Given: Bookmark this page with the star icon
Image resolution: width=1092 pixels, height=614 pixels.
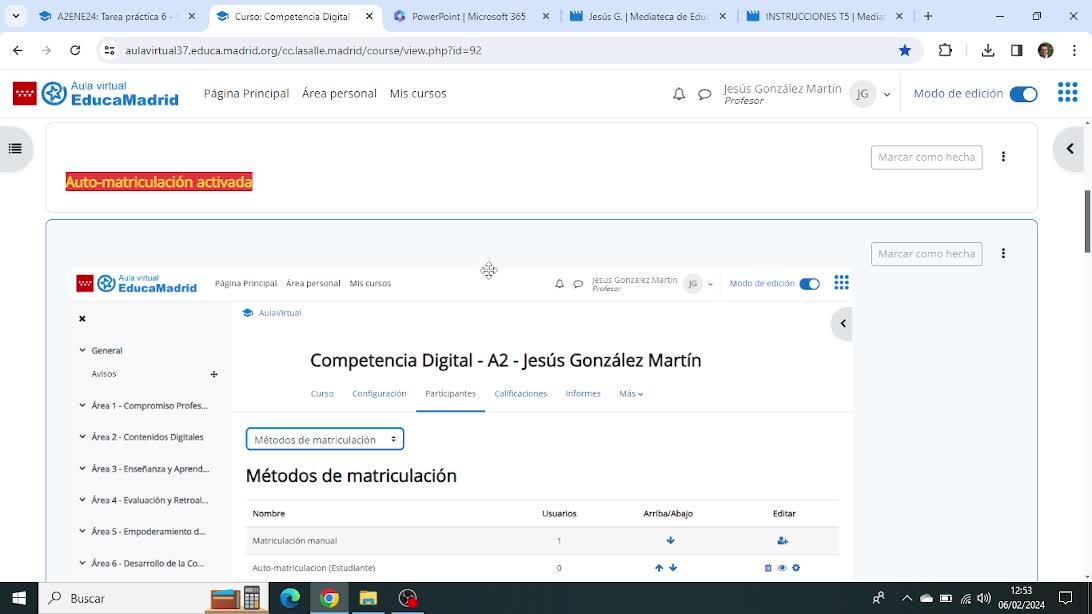Looking at the screenshot, I should click(x=905, y=50).
